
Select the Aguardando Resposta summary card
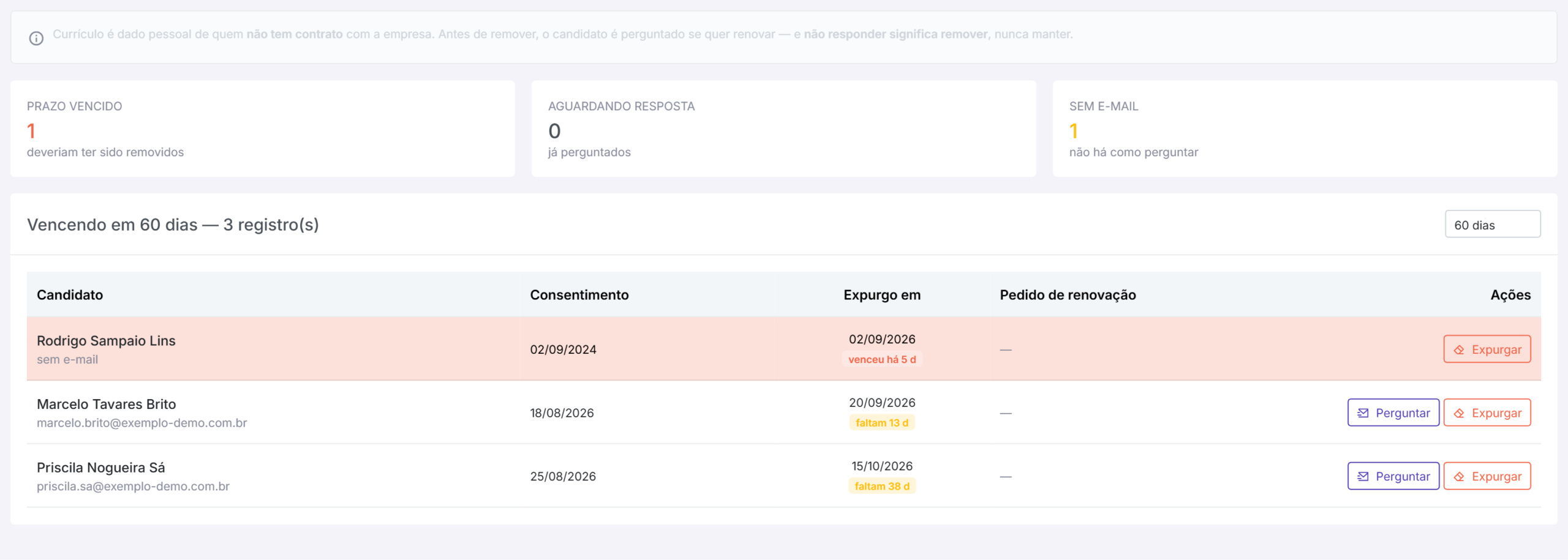click(784, 129)
